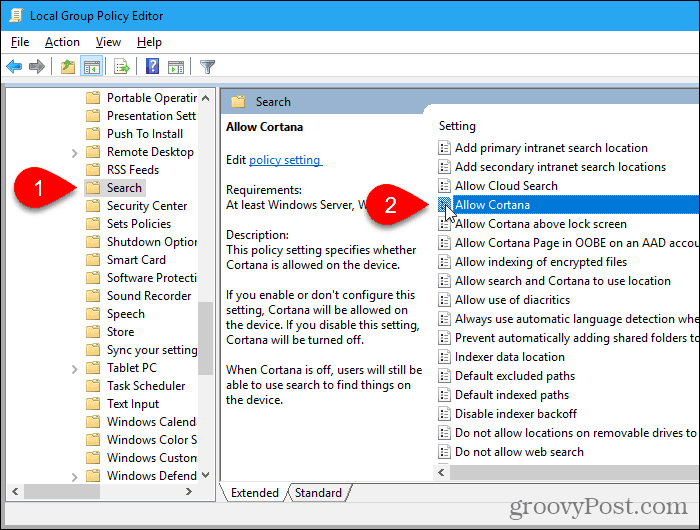Select Presentation Settings tree folder
The height and width of the screenshot is (530, 700).
tap(151, 116)
